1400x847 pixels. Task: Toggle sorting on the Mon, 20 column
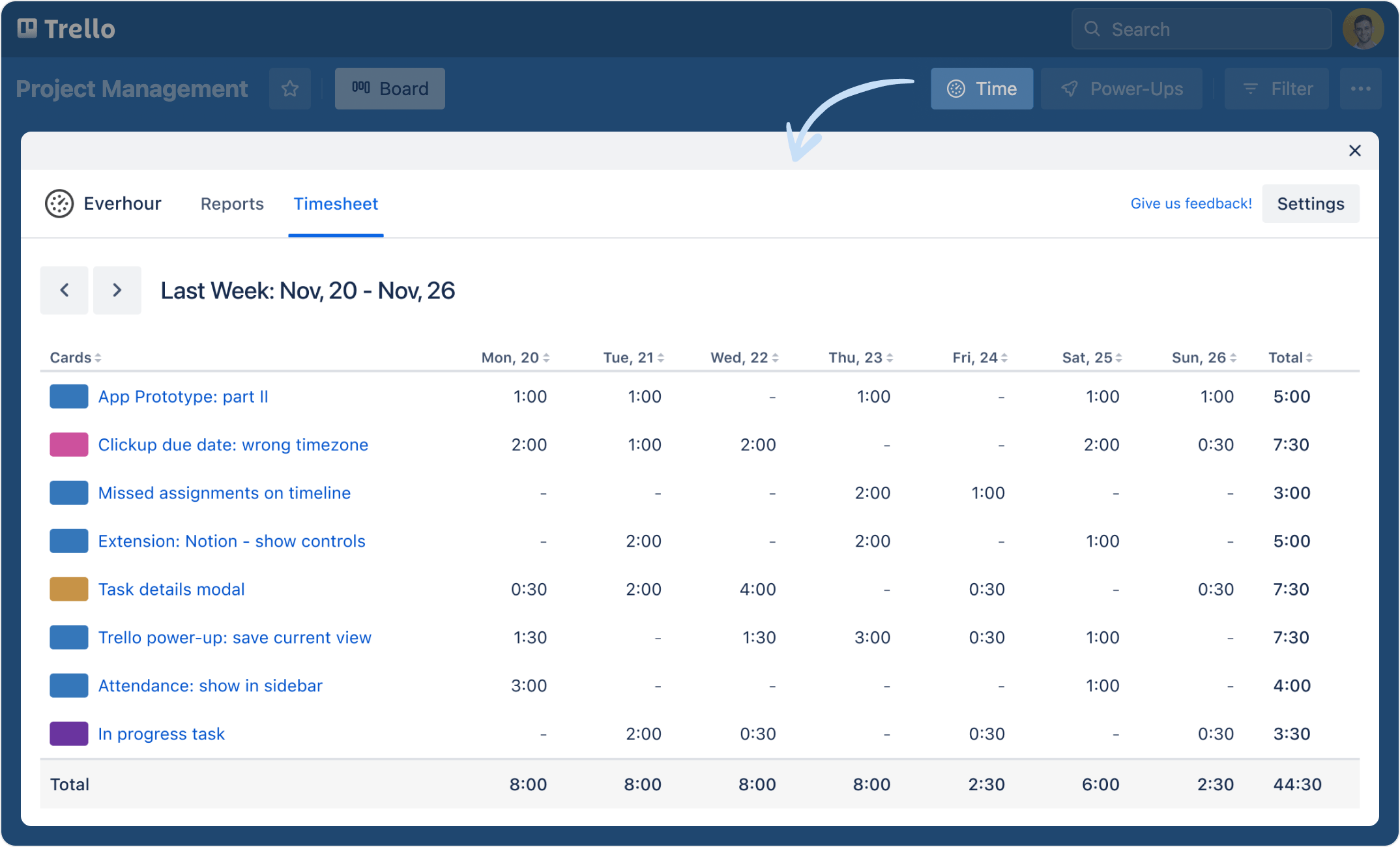546,357
